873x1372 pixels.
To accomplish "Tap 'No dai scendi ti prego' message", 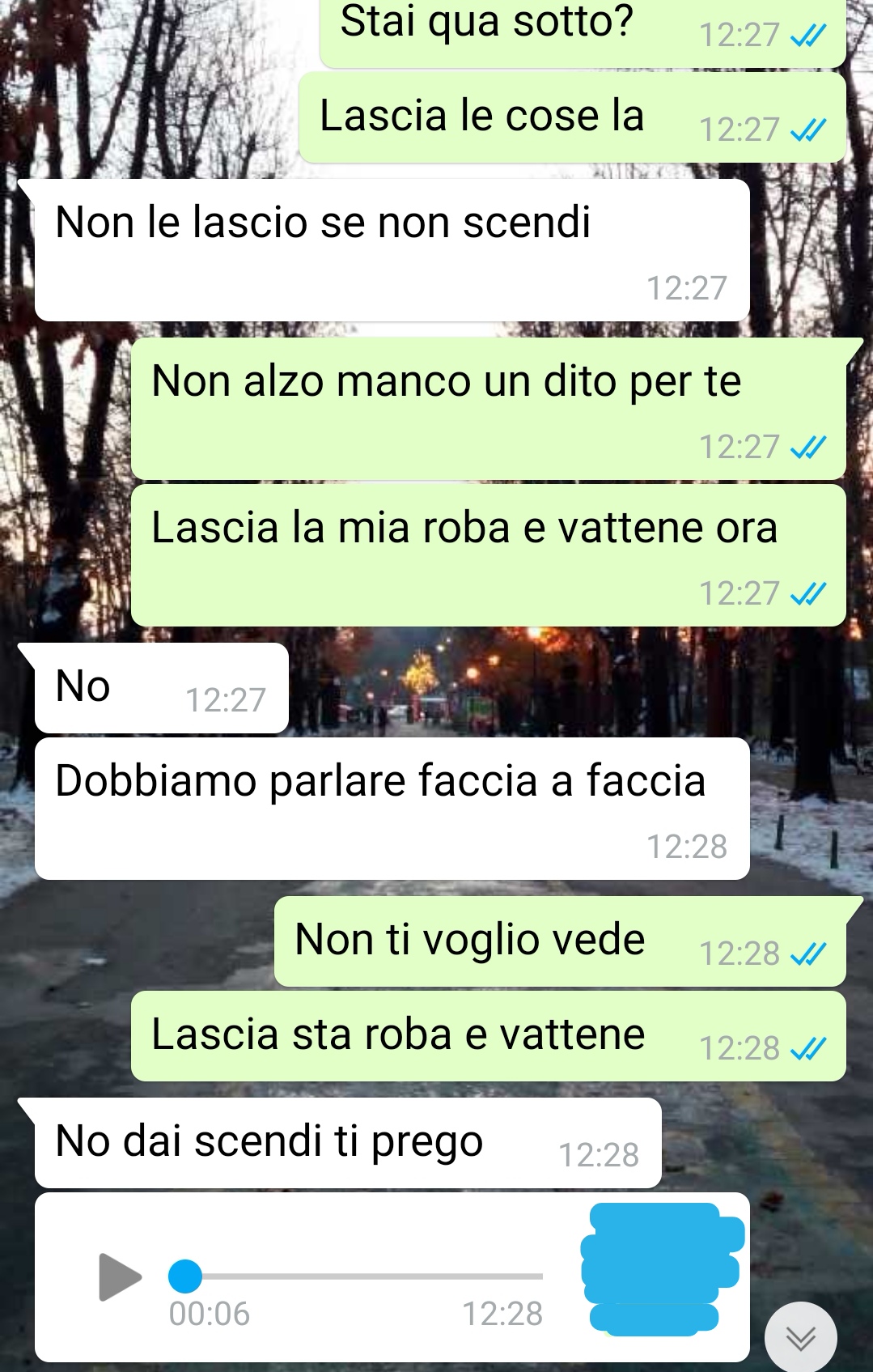I will point(348,1143).
